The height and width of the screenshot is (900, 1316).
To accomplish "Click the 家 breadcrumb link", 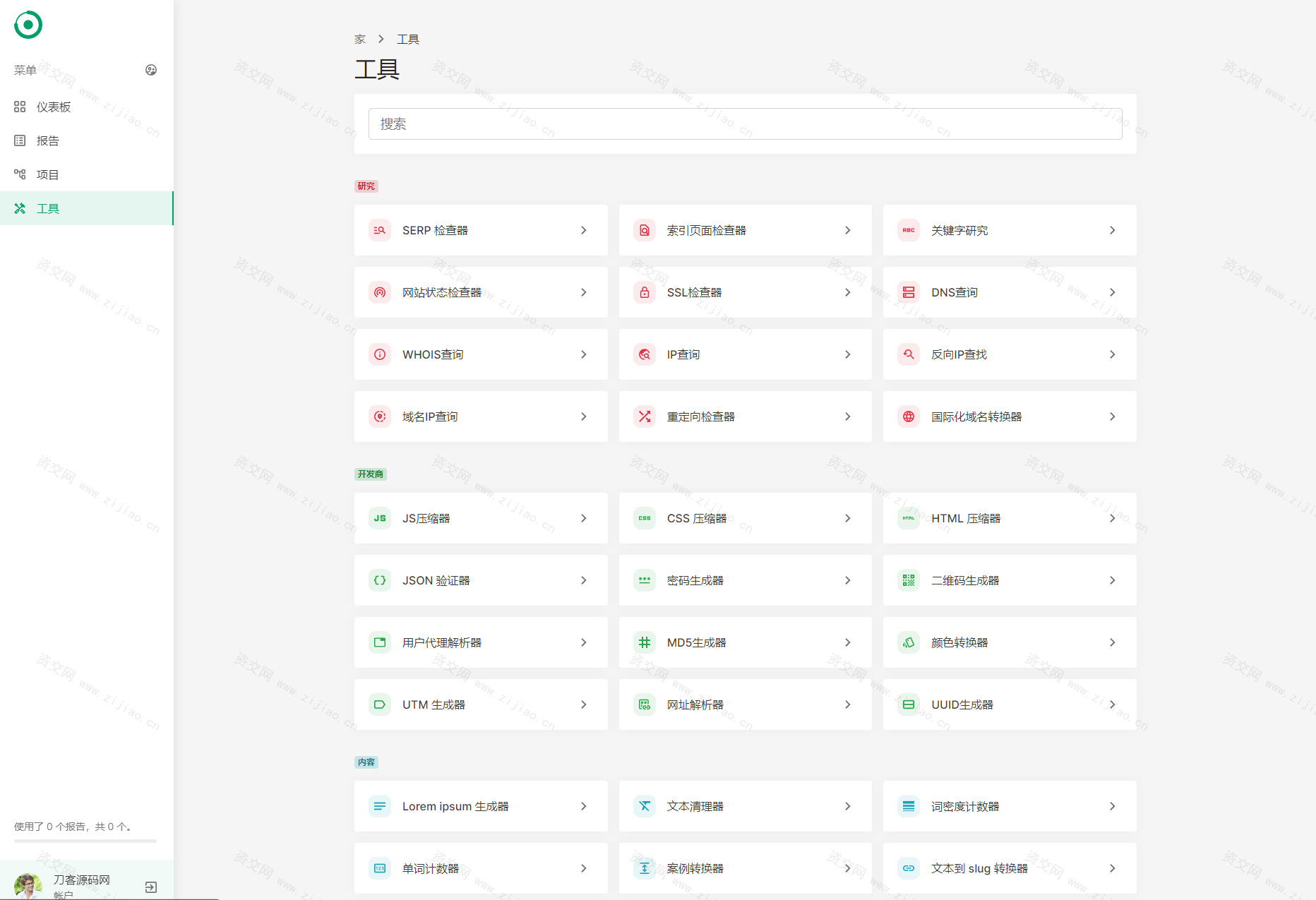I will [360, 39].
